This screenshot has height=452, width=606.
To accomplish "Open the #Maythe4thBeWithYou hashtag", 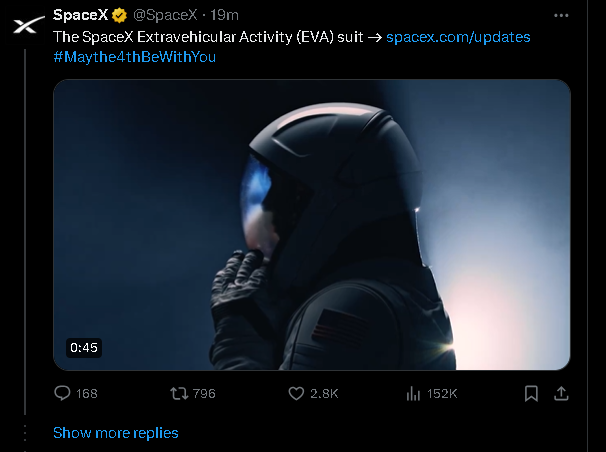I will pos(134,57).
